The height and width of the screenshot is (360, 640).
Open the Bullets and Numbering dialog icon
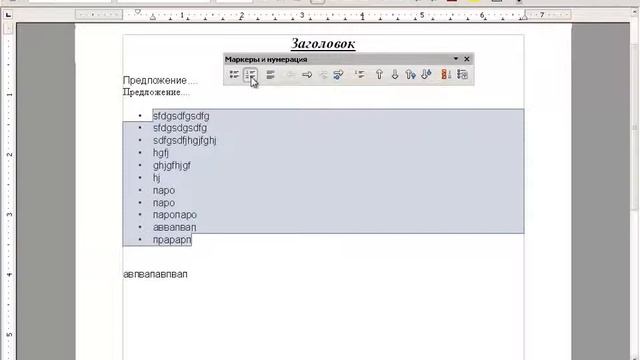click(462, 75)
